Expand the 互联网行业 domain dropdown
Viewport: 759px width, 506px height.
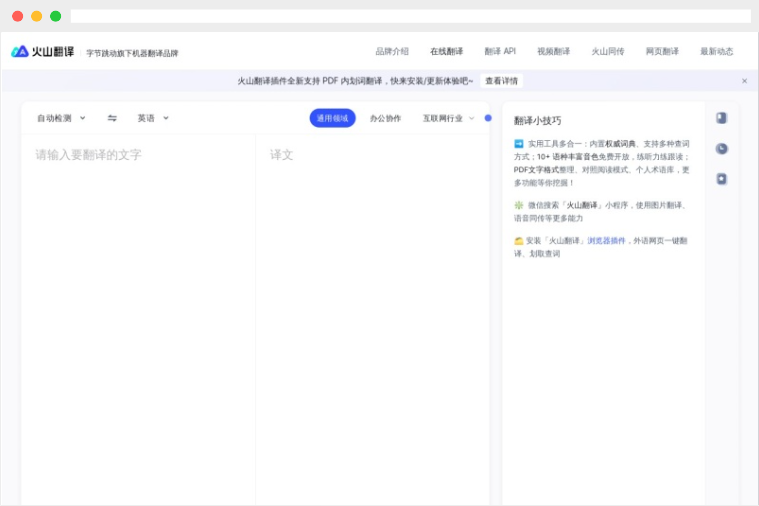(448, 118)
